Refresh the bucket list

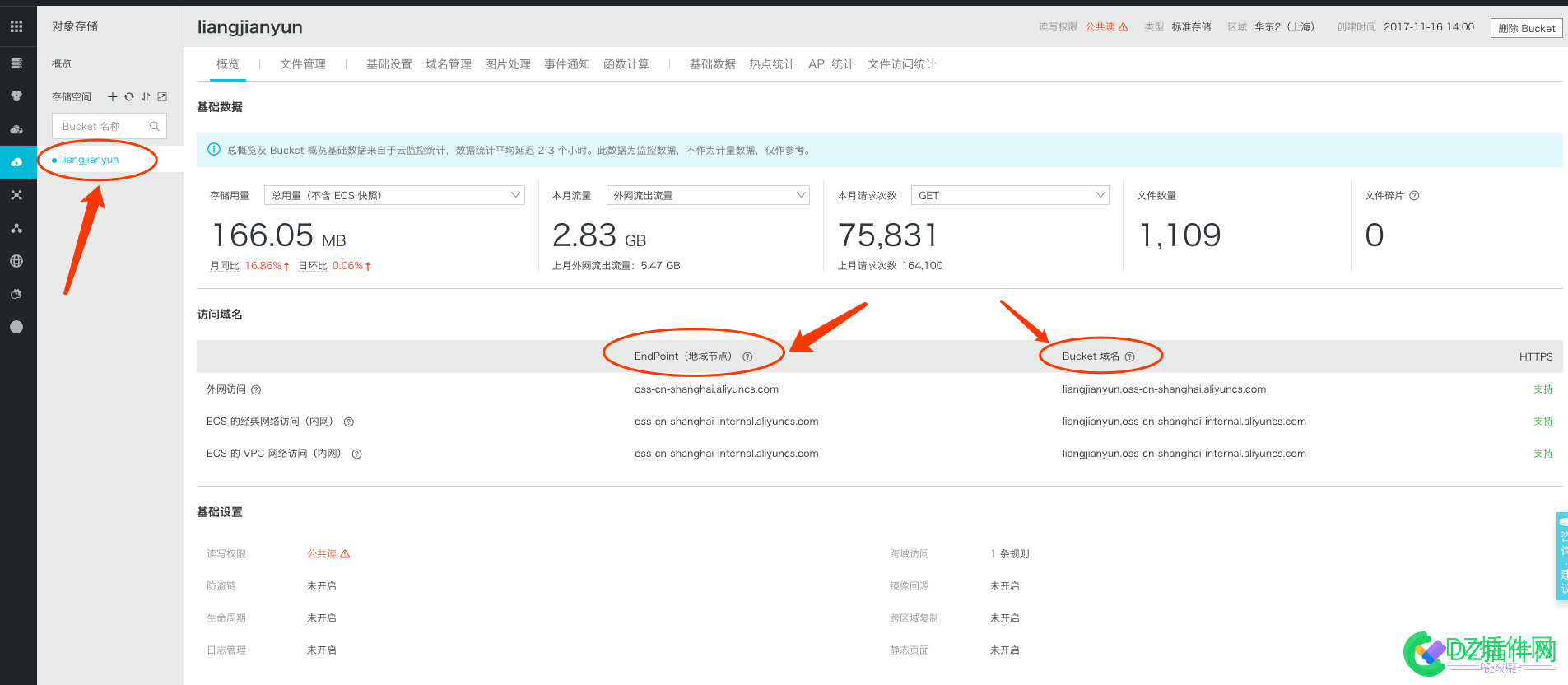[129, 96]
